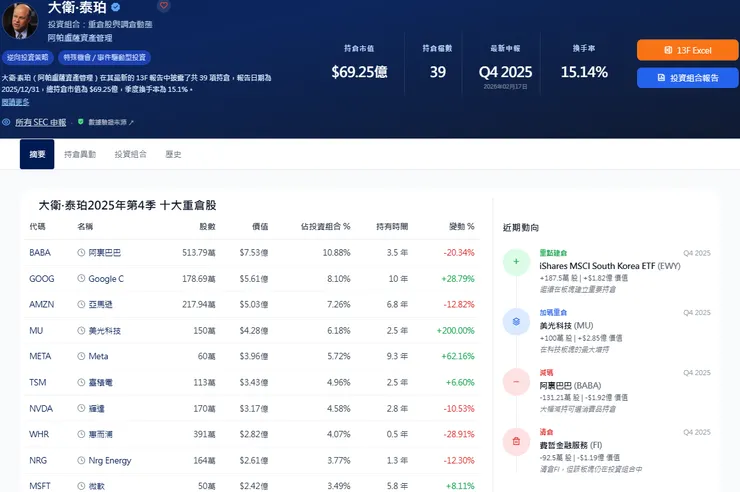The image size is (740, 492).
Task: Sort by the 股數 column header
Action: pyautogui.click(x=207, y=226)
